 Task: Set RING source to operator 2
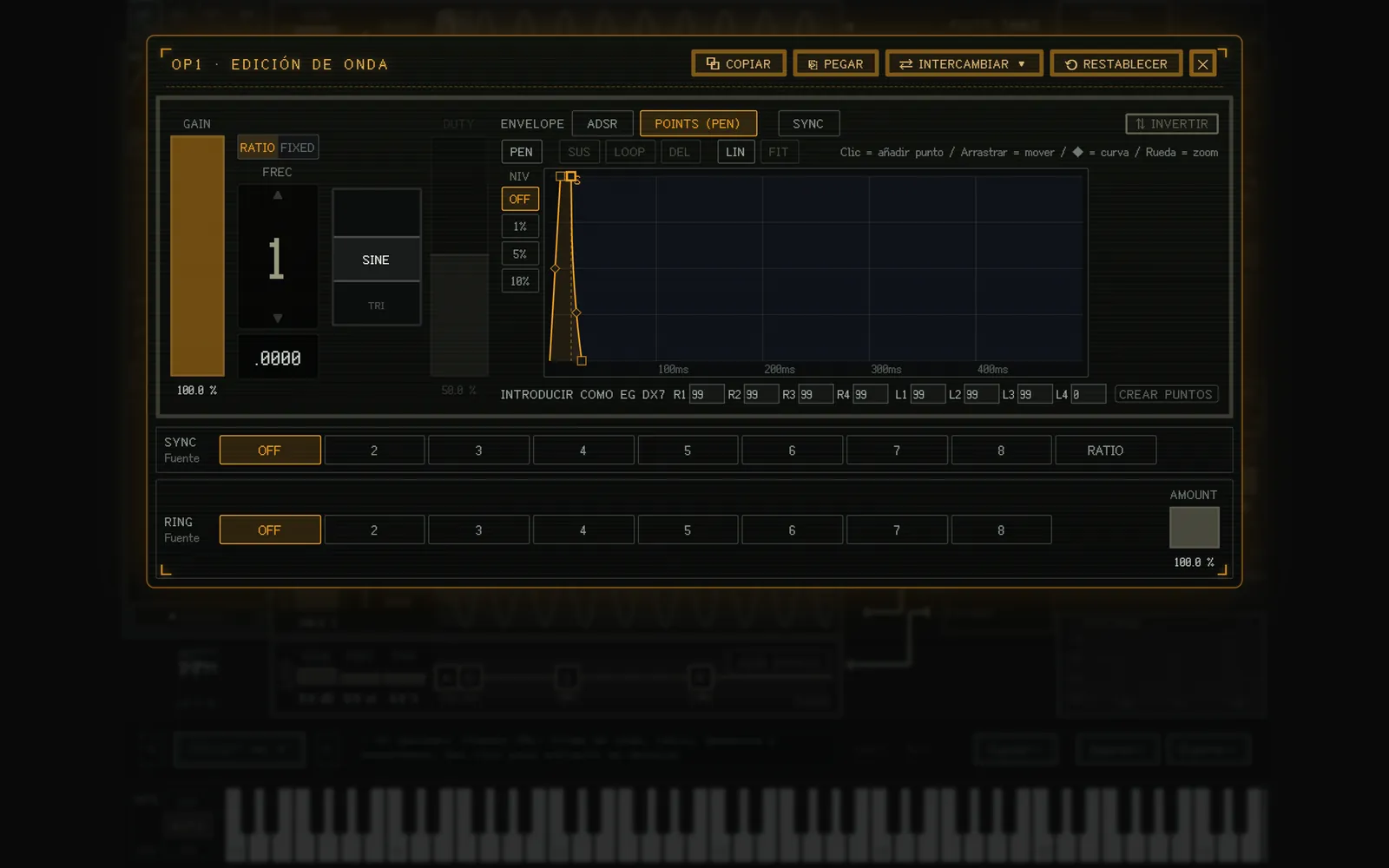point(374,529)
